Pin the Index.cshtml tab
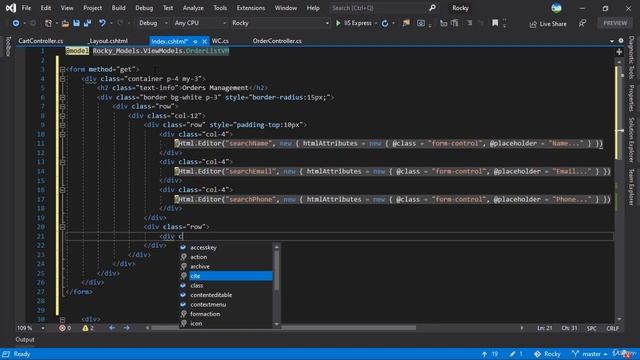The height and width of the screenshot is (360, 640). coord(196,41)
